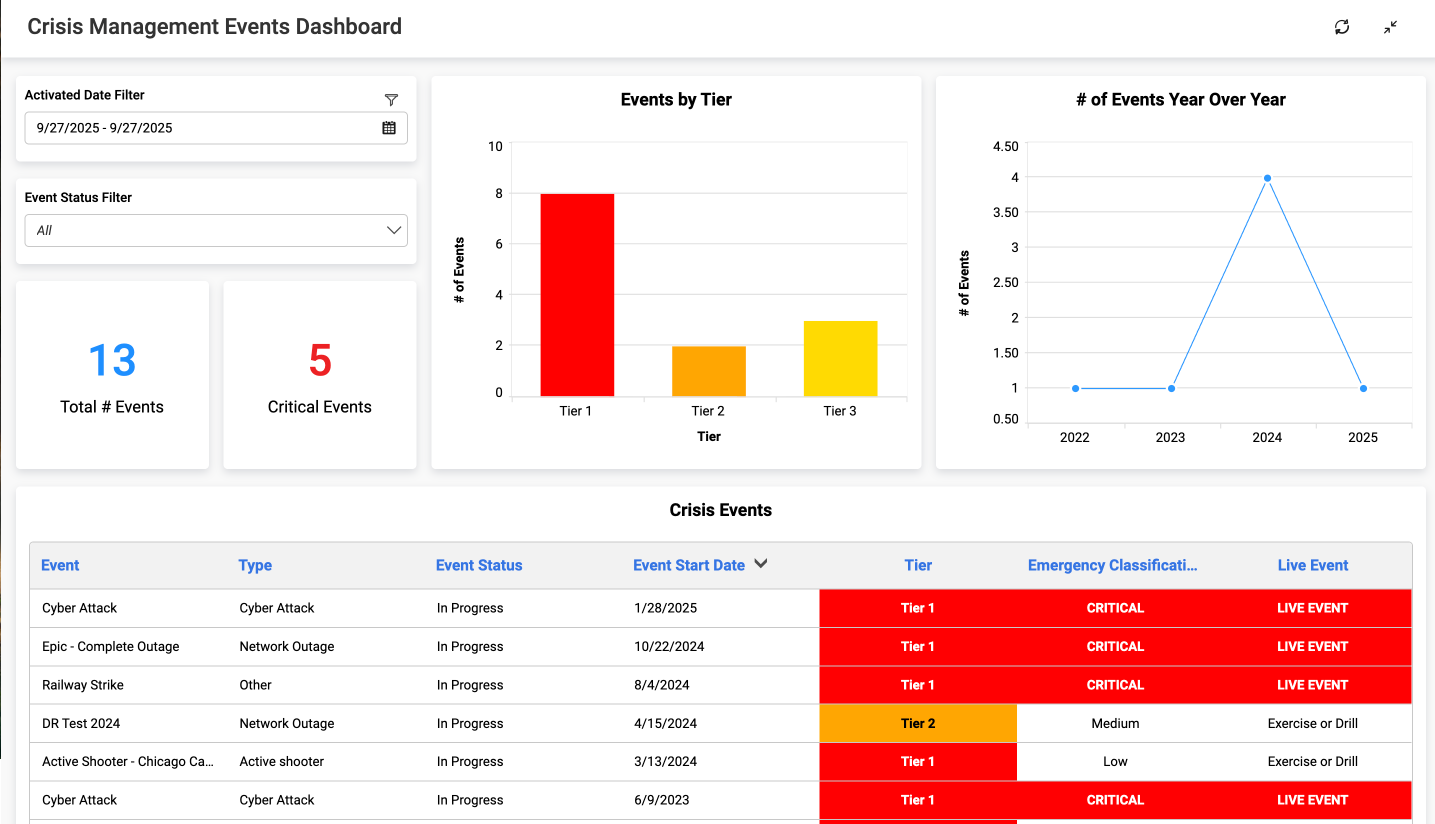Click the Event Start Date sort arrow
This screenshot has width=1435, height=824.
(x=761, y=564)
